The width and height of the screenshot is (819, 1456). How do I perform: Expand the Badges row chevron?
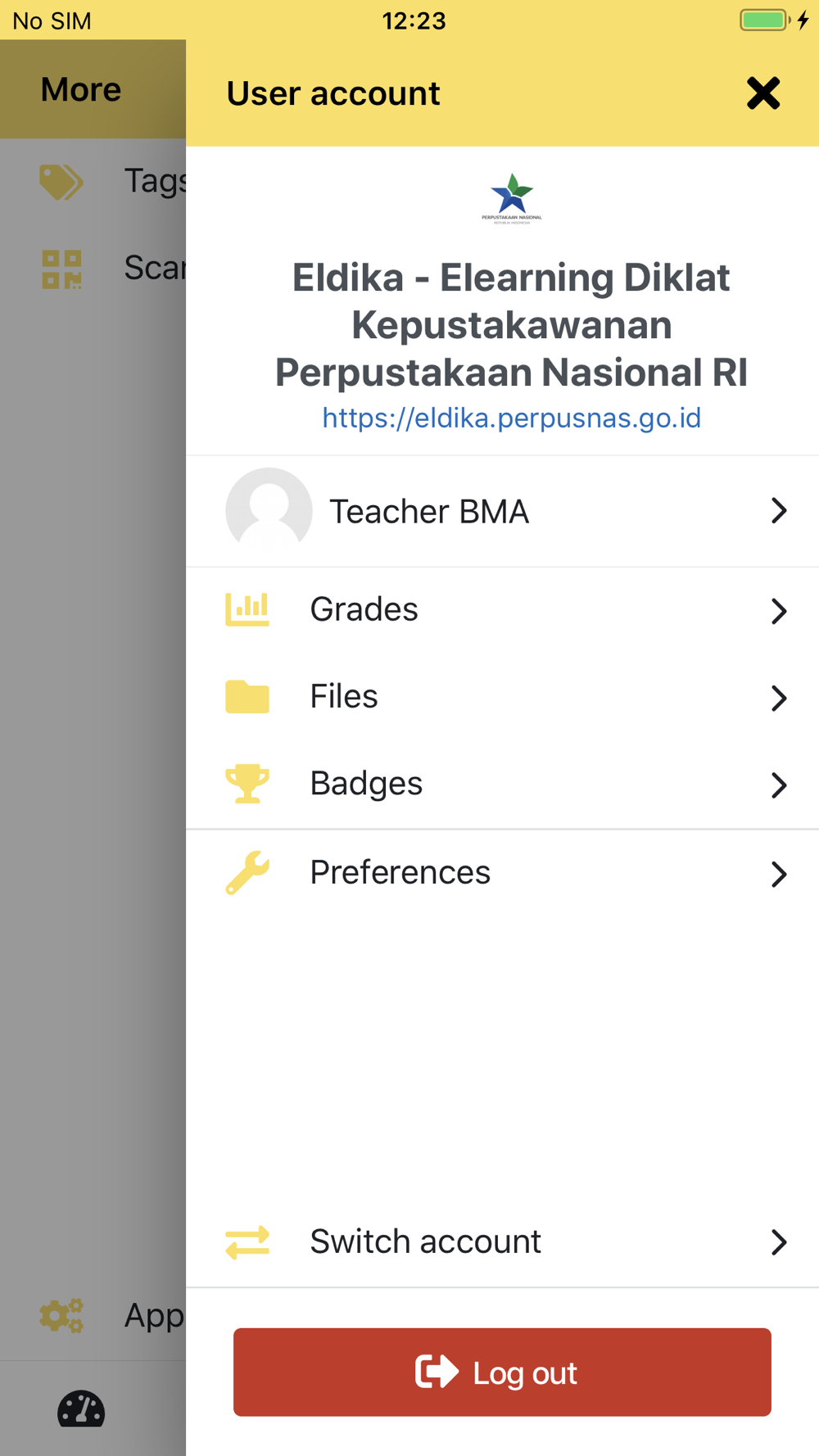778,785
